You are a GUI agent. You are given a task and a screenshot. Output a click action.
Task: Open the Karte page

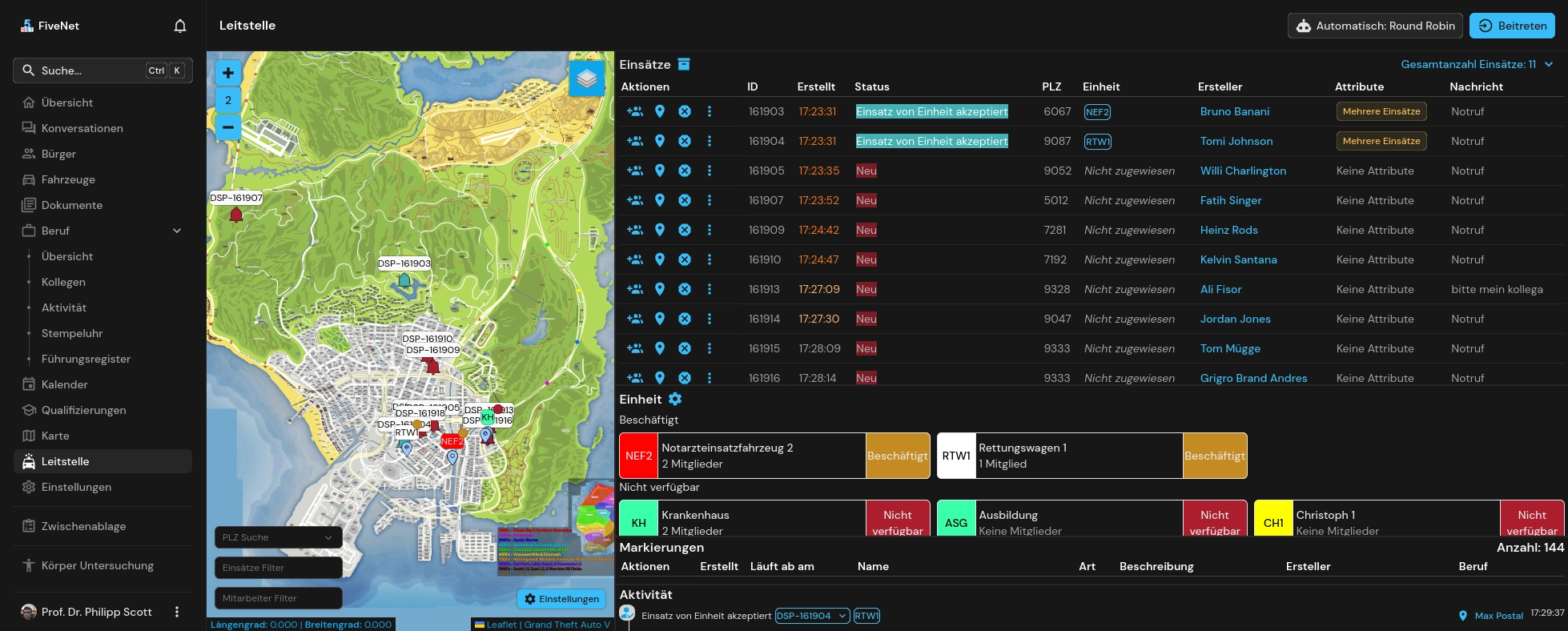[103, 436]
